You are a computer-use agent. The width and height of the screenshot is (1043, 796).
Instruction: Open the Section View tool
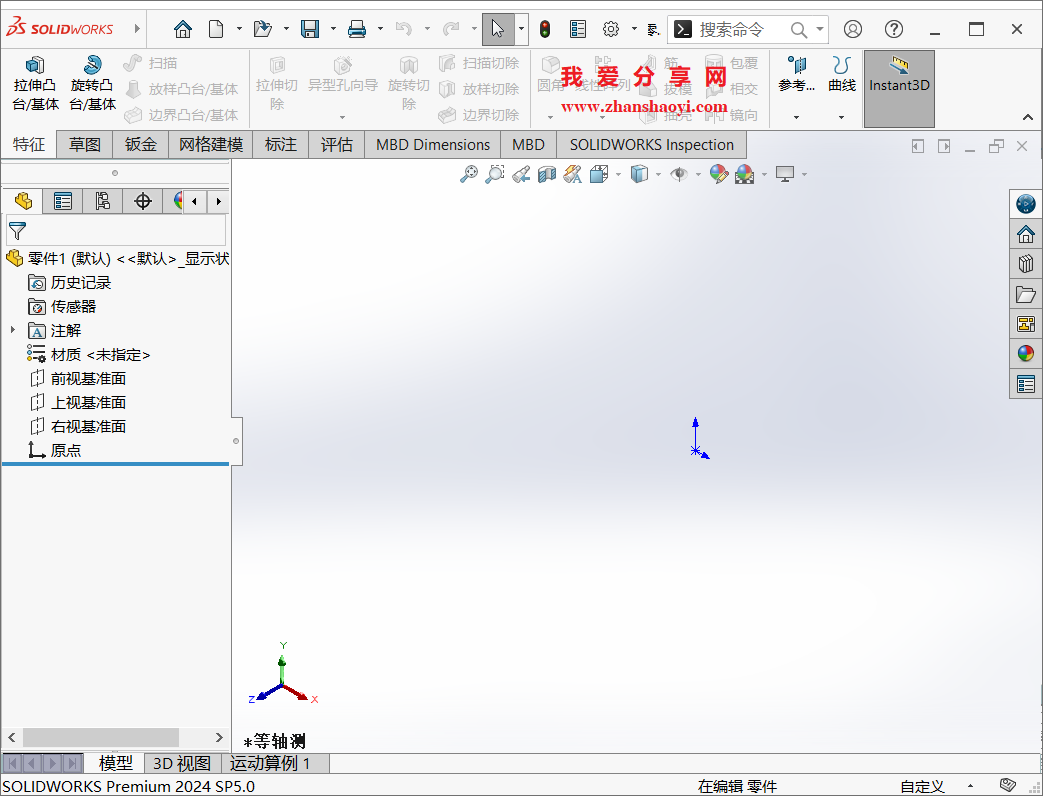pyautogui.click(x=544, y=174)
